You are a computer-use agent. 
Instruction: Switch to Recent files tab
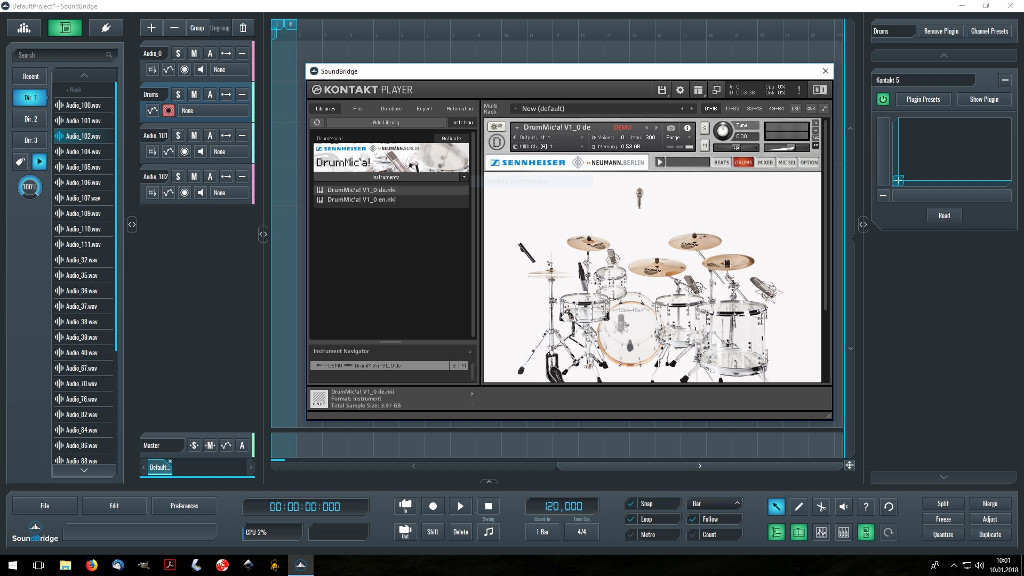(x=30, y=76)
